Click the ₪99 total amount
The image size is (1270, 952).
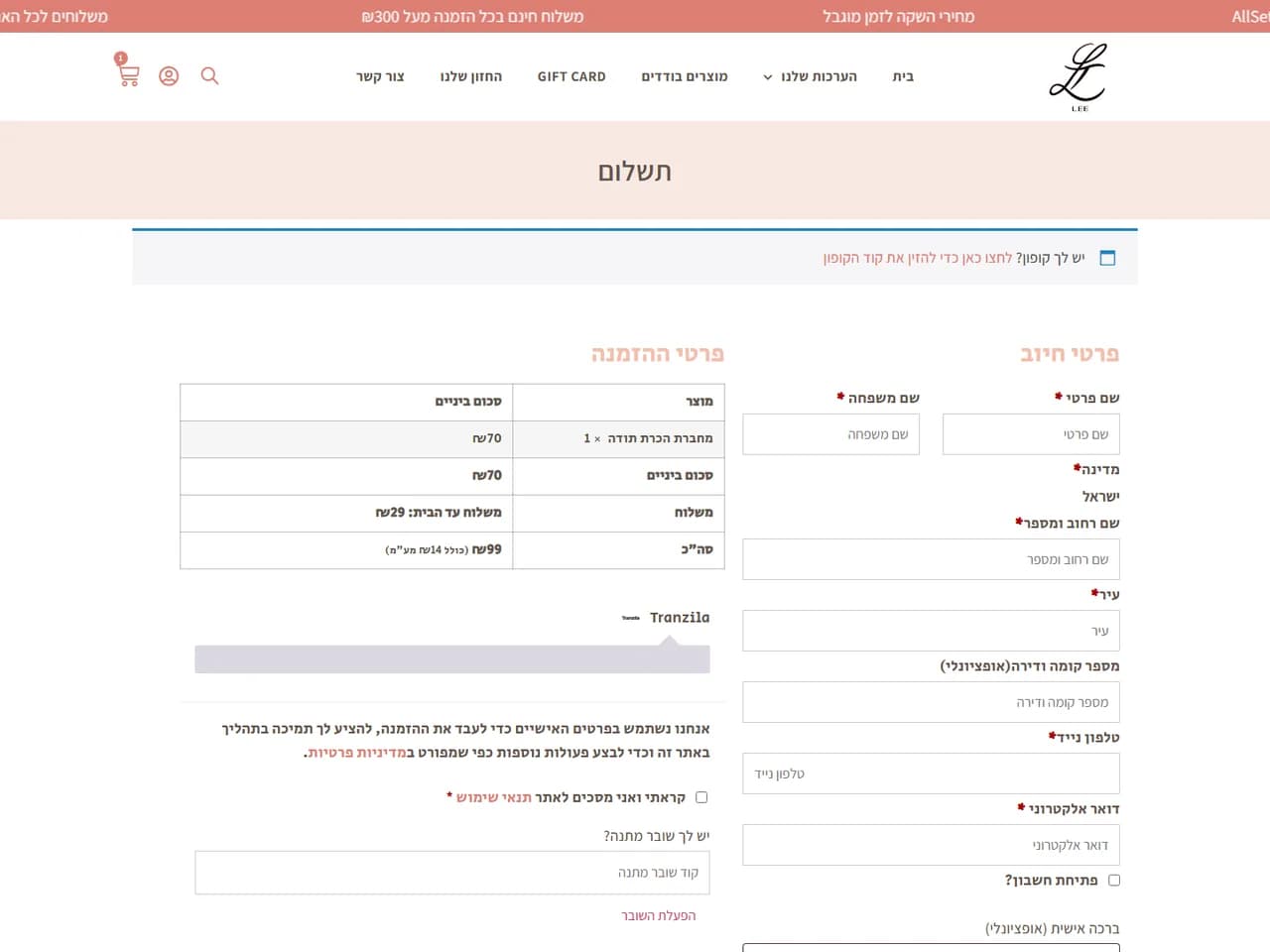coord(487,549)
